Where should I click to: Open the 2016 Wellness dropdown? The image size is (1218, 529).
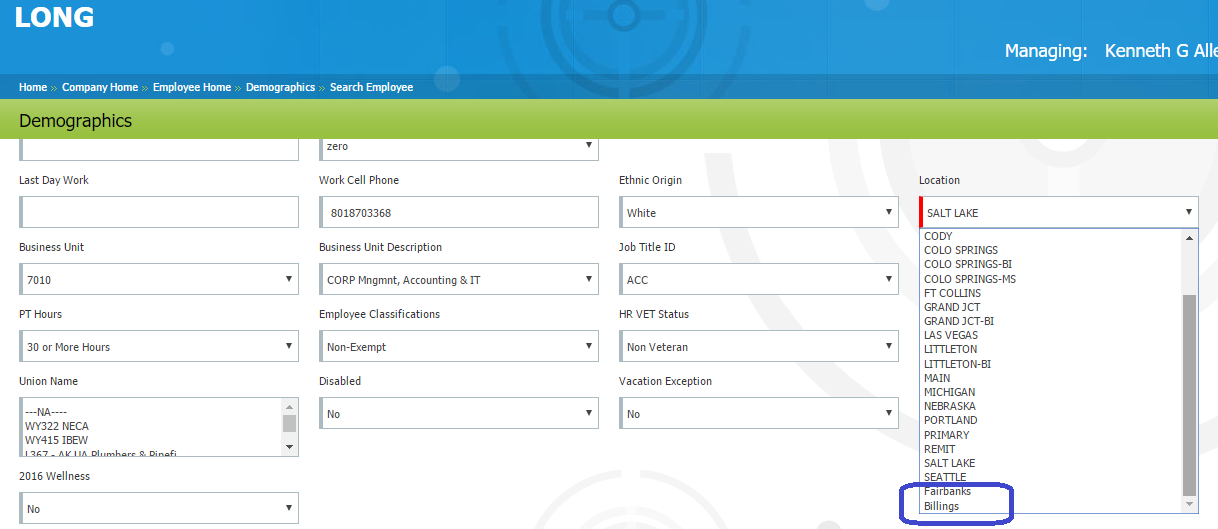pyautogui.click(x=159, y=509)
